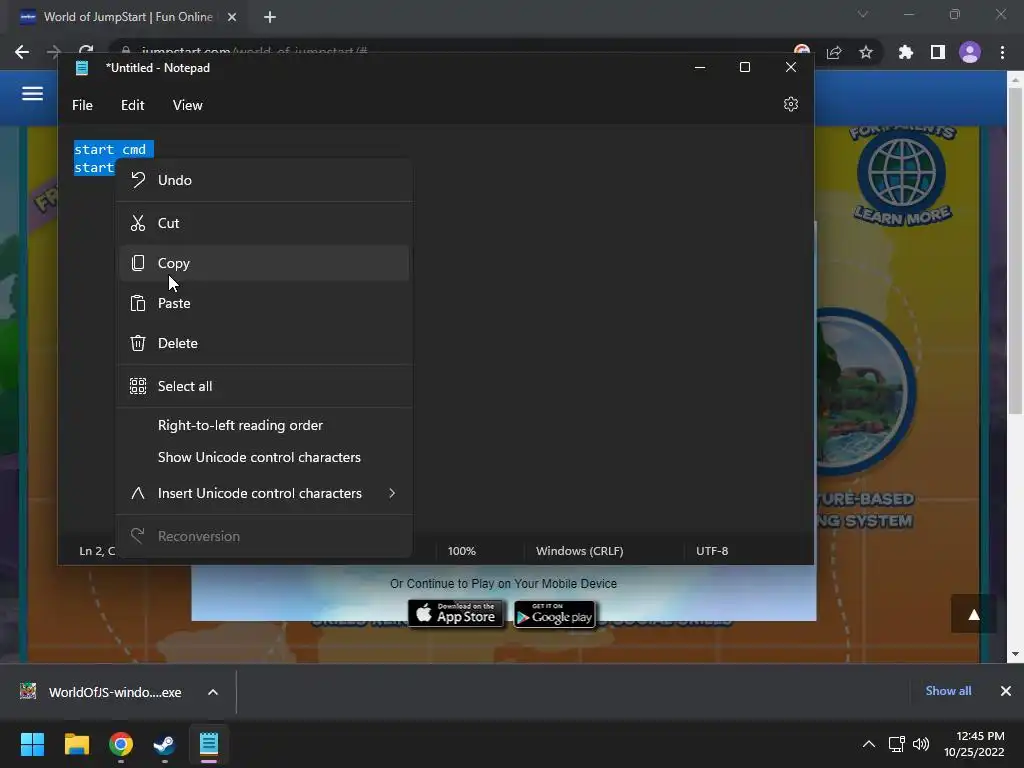Toggle Right-to-left reading order
Image resolution: width=1024 pixels, height=768 pixels.
tap(264, 425)
